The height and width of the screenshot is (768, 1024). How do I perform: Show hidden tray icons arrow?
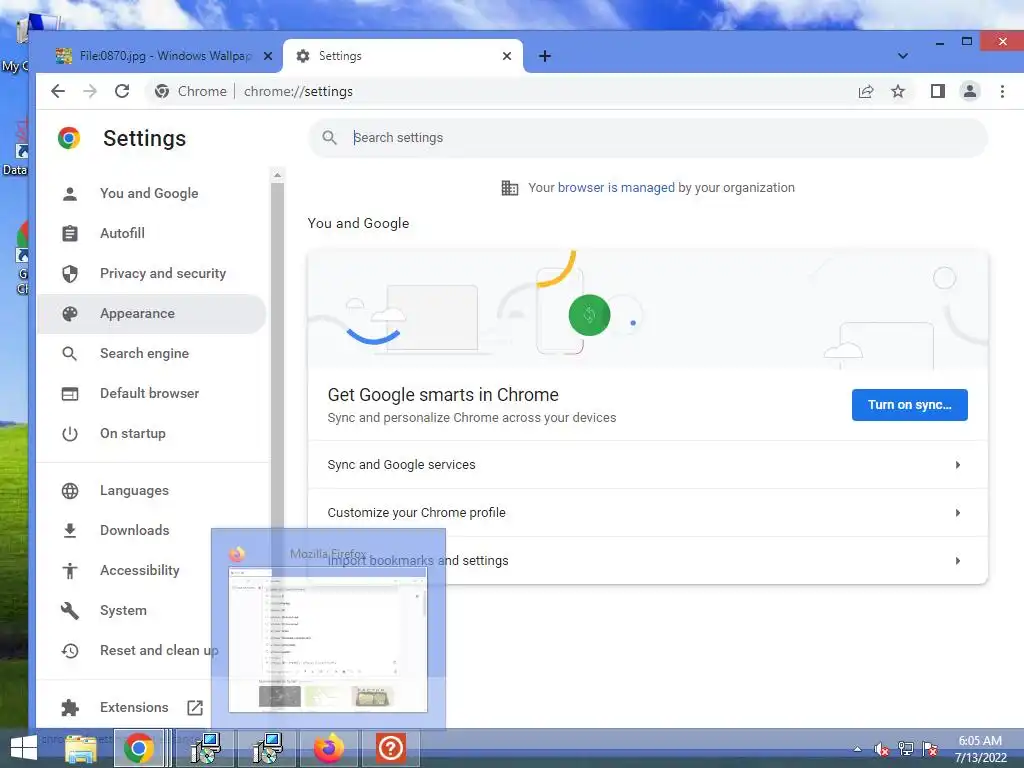pyautogui.click(x=857, y=749)
